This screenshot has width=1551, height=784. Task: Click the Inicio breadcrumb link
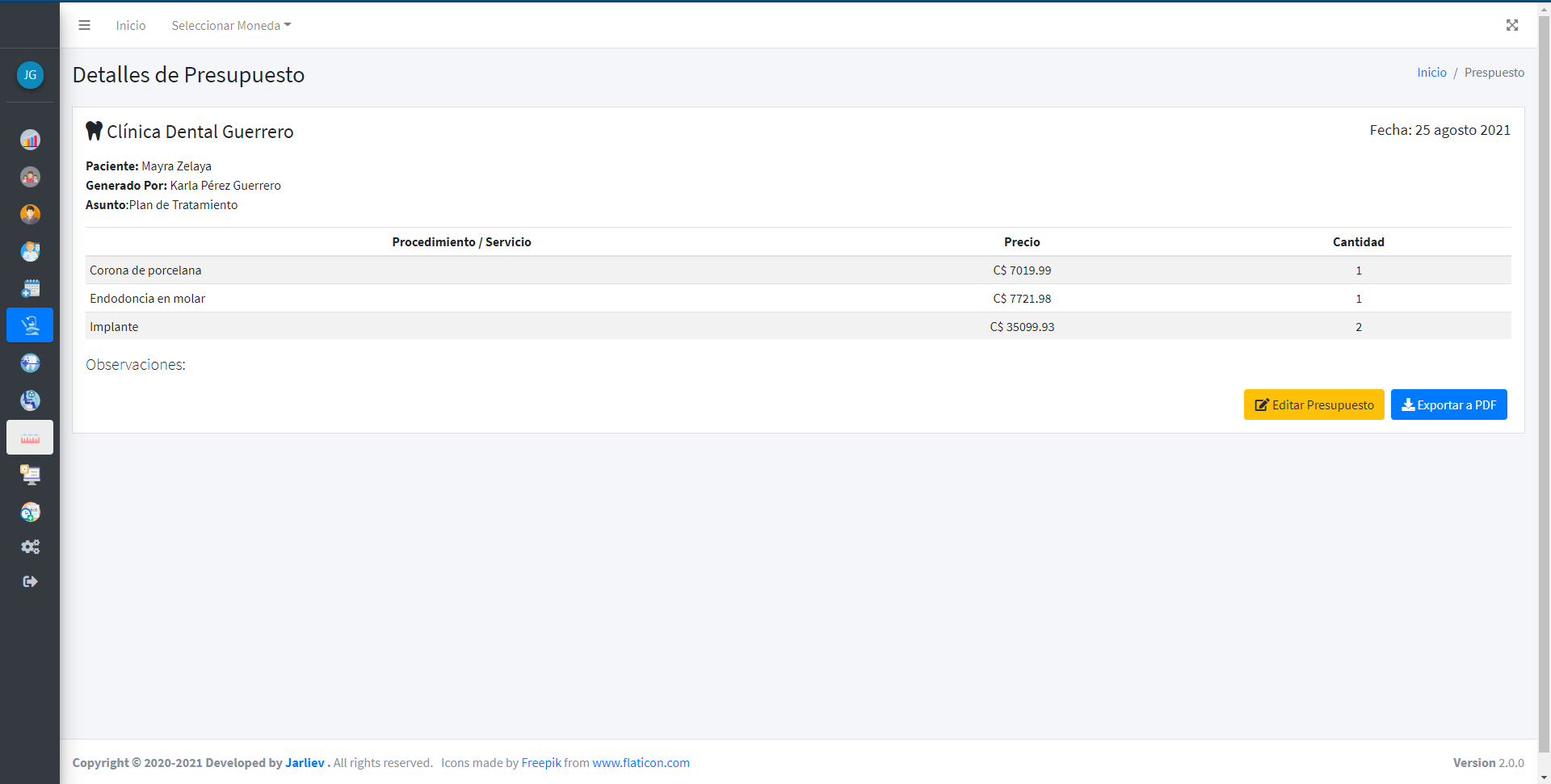coord(1431,73)
